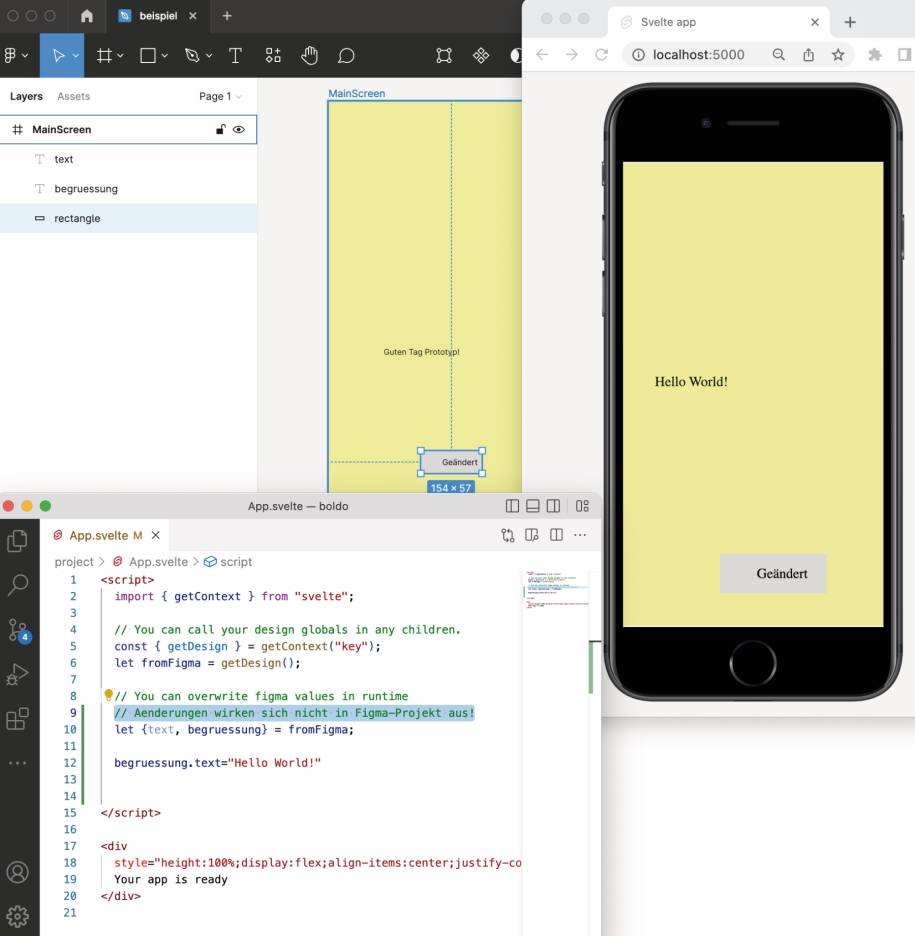
Task: Open VS Code Extensions view
Action: pyautogui.click(x=17, y=719)
